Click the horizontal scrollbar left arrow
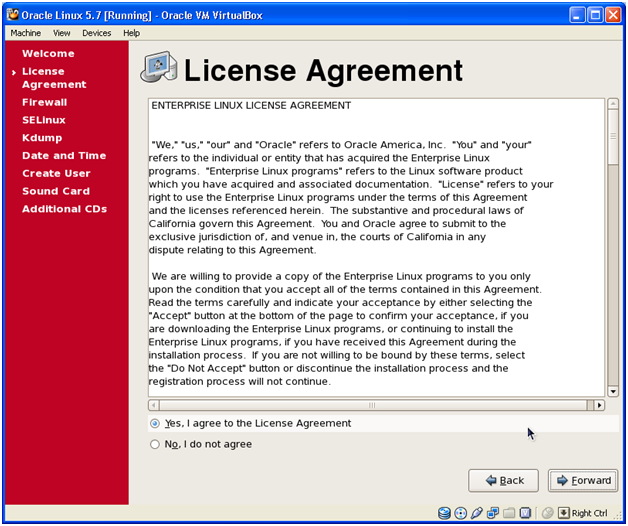The width and height of the screenshot is (628, 526). 154,405
